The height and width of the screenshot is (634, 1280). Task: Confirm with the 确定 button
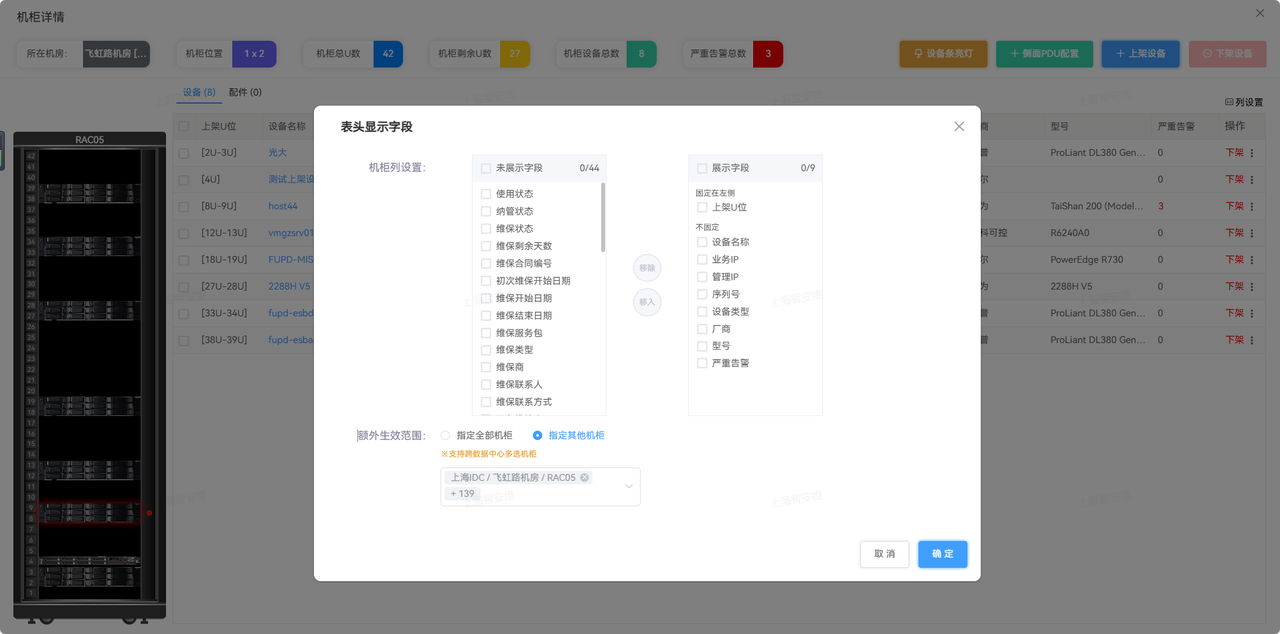point(943,554)
